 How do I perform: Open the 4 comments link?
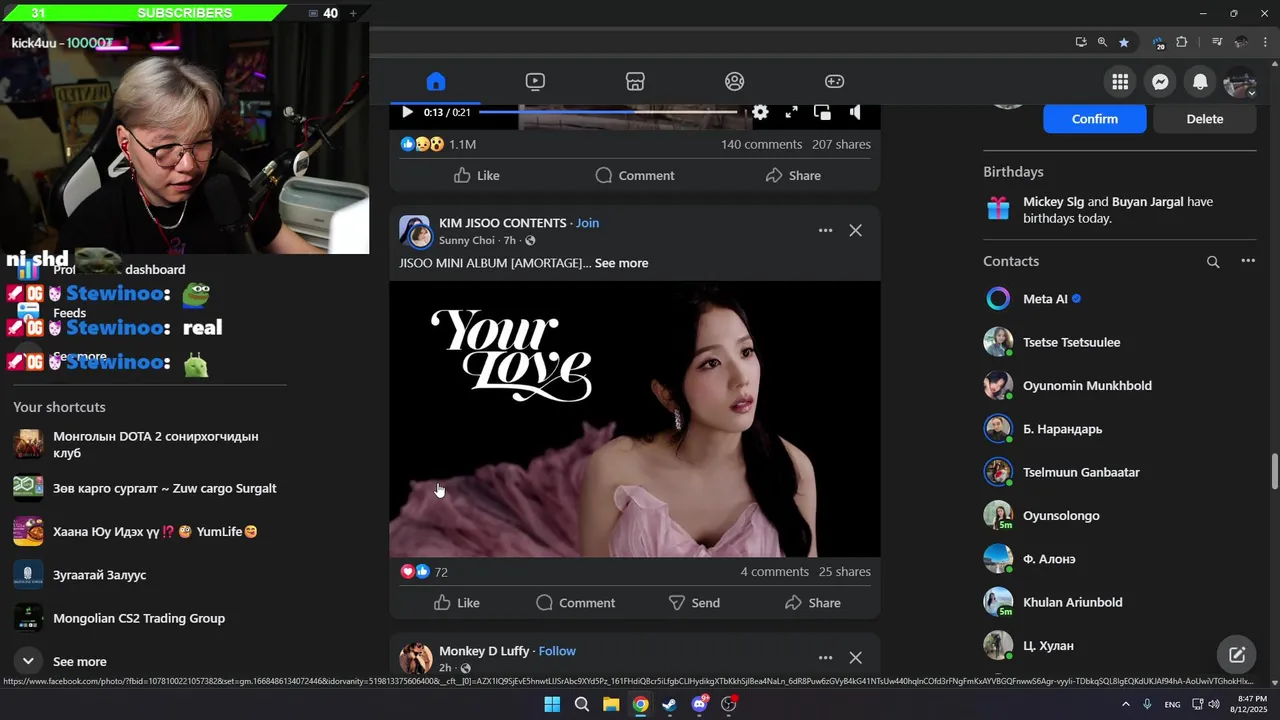(775, 572)
